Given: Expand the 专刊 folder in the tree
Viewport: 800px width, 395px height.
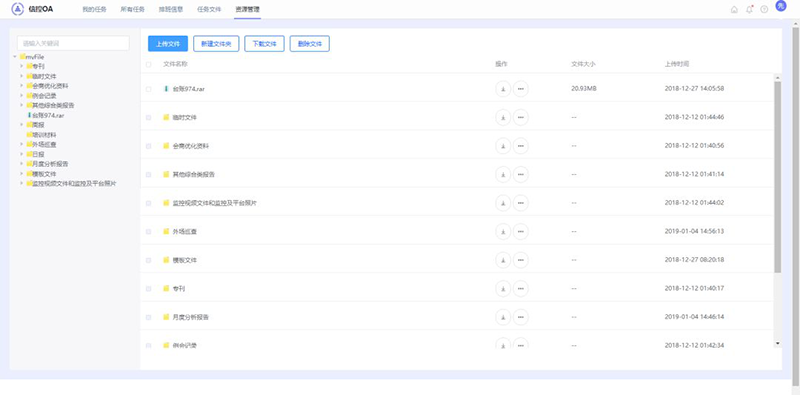Looking at the screenshot, I should pyautogui.click(x=21, y=66).
